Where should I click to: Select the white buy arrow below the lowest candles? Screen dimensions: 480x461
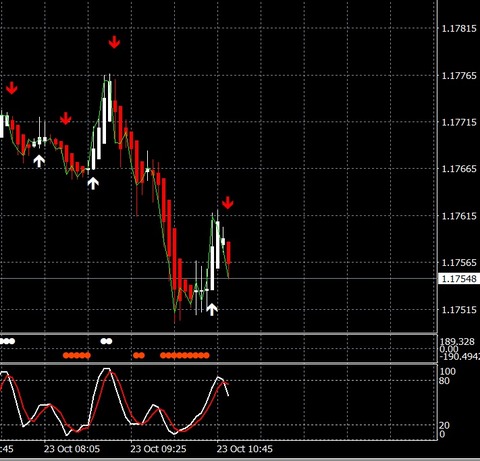point(212,309)
